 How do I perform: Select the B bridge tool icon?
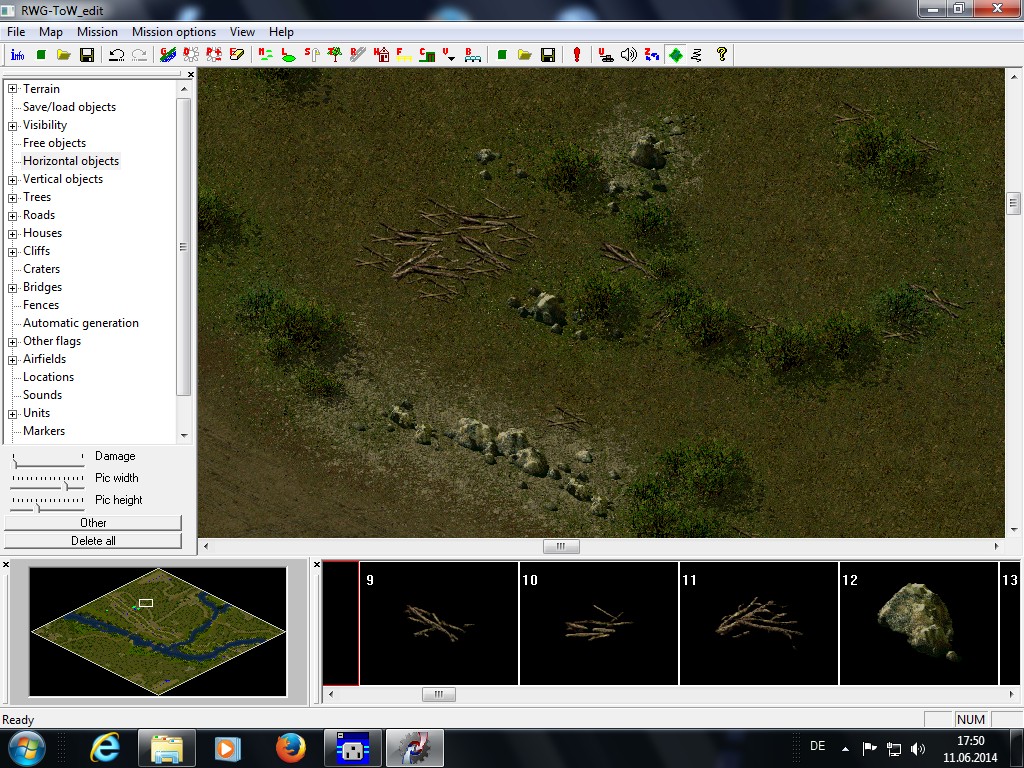[x=472, y=55]
